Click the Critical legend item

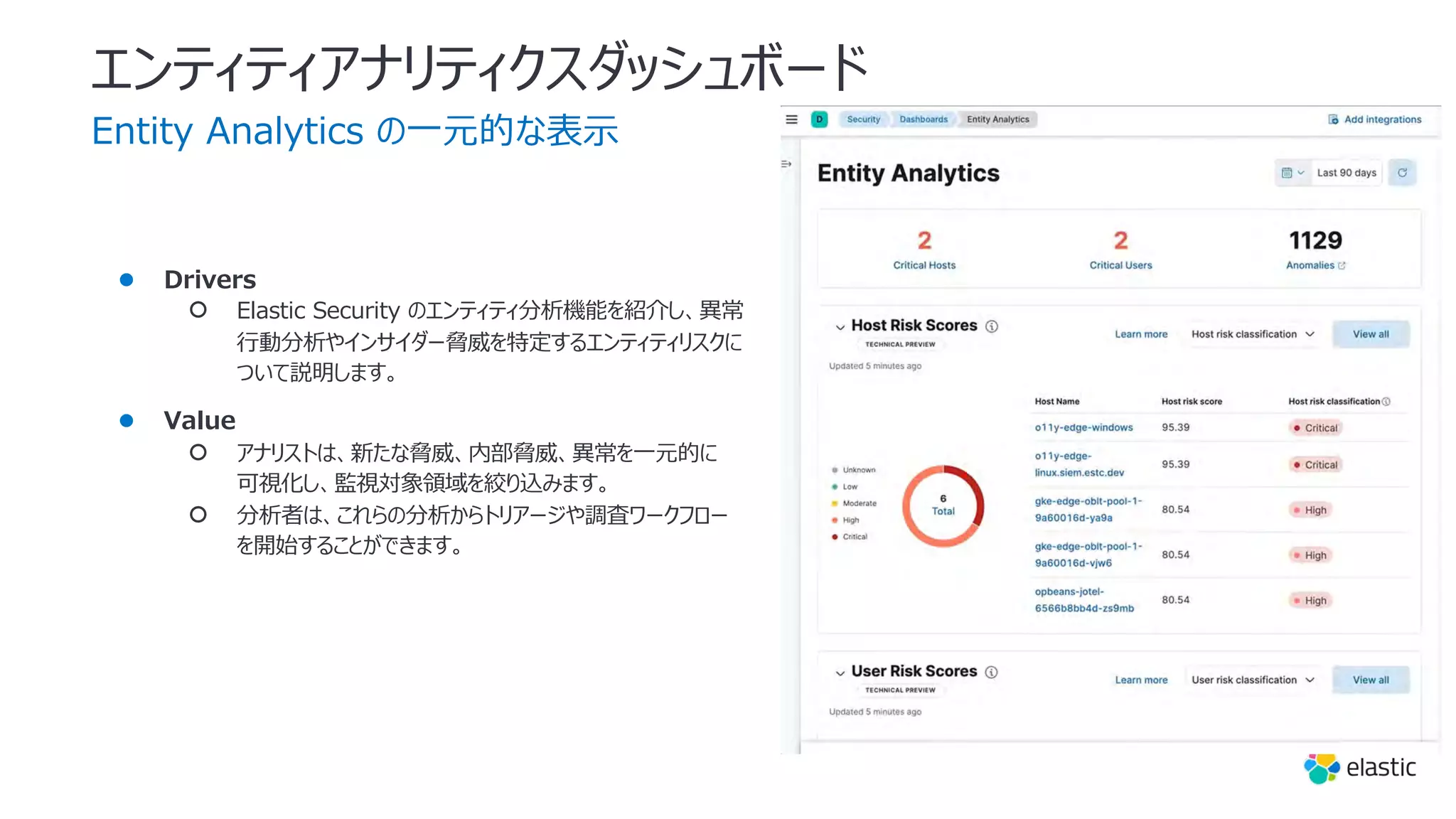pos(850,537)
